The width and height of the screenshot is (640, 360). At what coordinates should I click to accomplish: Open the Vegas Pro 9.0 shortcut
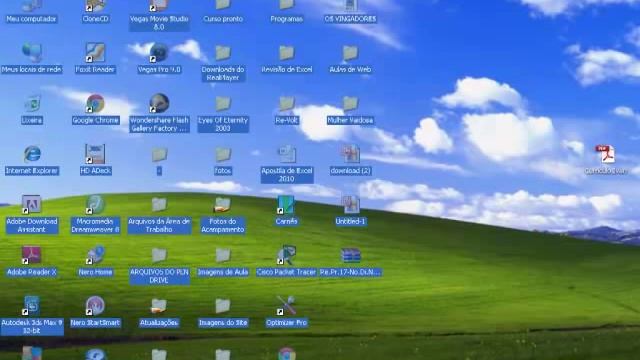pyautogui.click(x=159, y=53)
